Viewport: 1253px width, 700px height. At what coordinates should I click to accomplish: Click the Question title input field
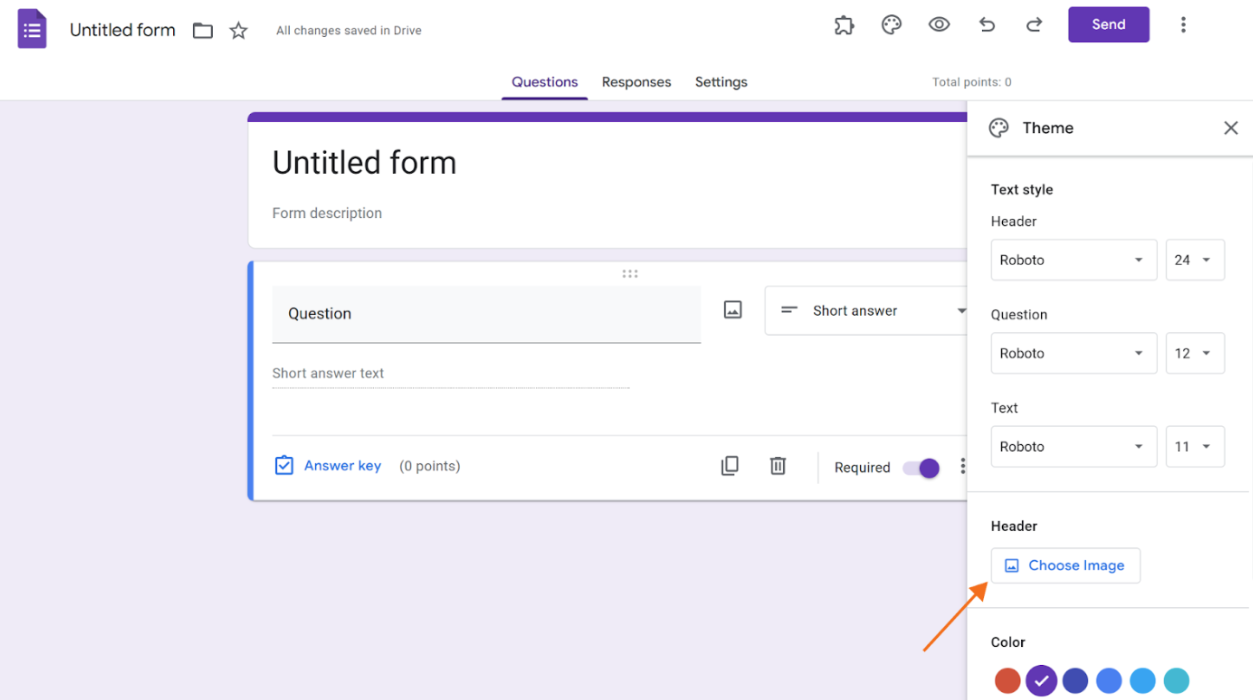pyautogui.click(x=486, y=314)
